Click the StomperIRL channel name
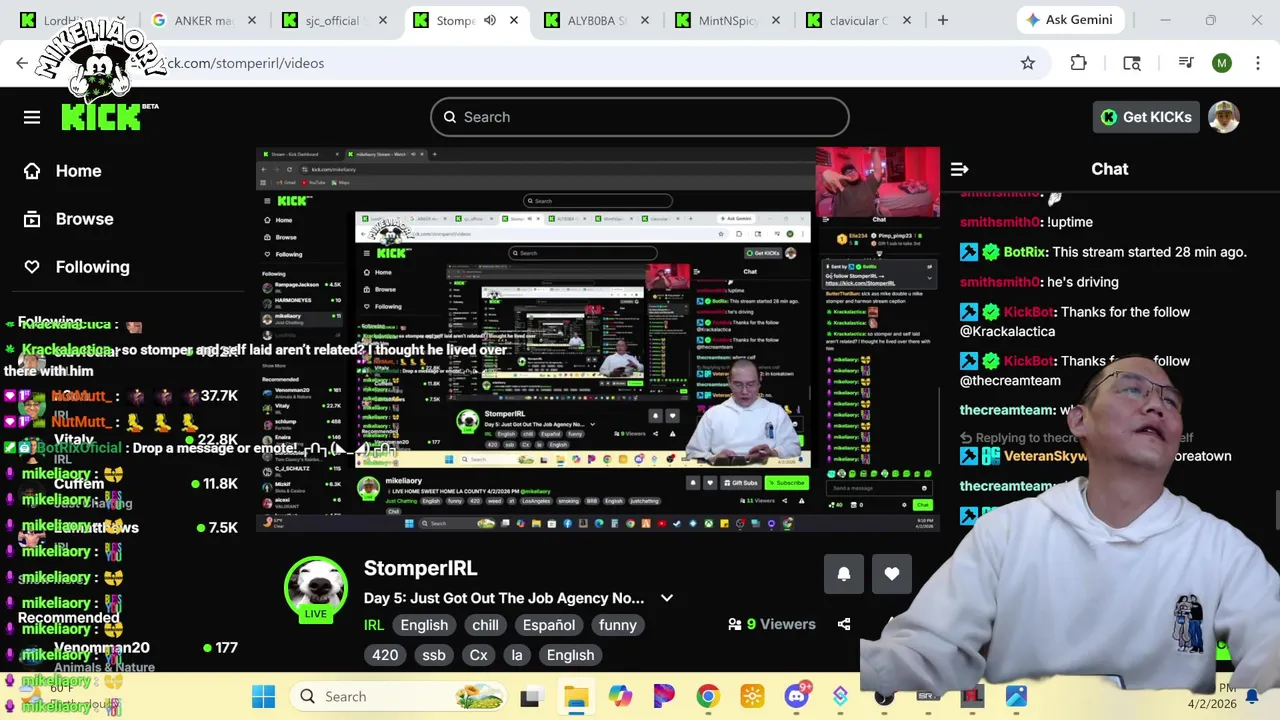This screenshot has height=720, width=1280. pyautogui.click(x=420, y=568)
